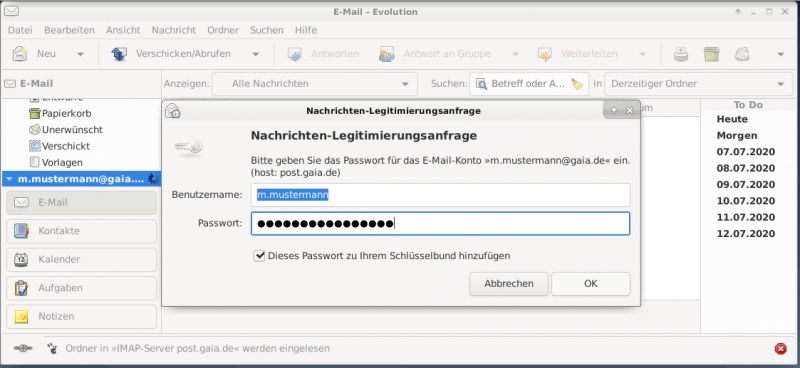Click the Neu new-mail icon
Viewport: 800px width, 368px height.
point(20,54)
